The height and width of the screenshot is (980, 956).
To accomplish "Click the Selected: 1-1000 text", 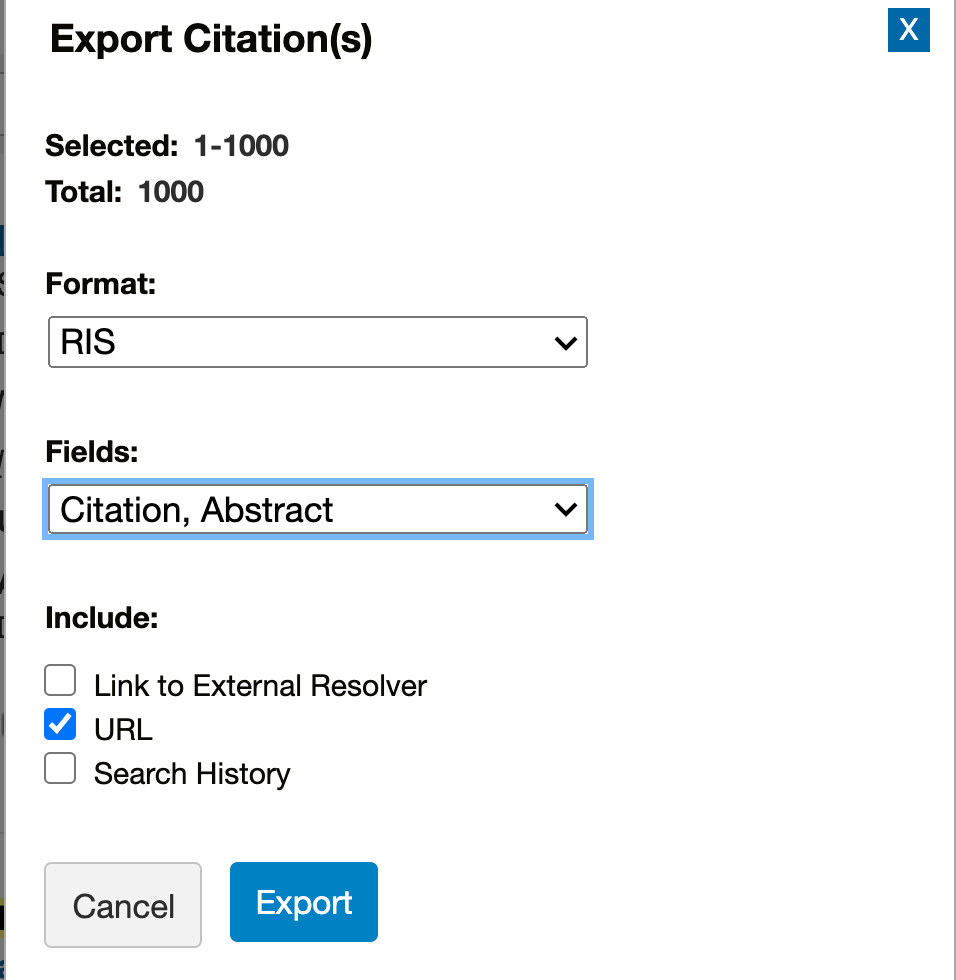I will click(167, 146).
